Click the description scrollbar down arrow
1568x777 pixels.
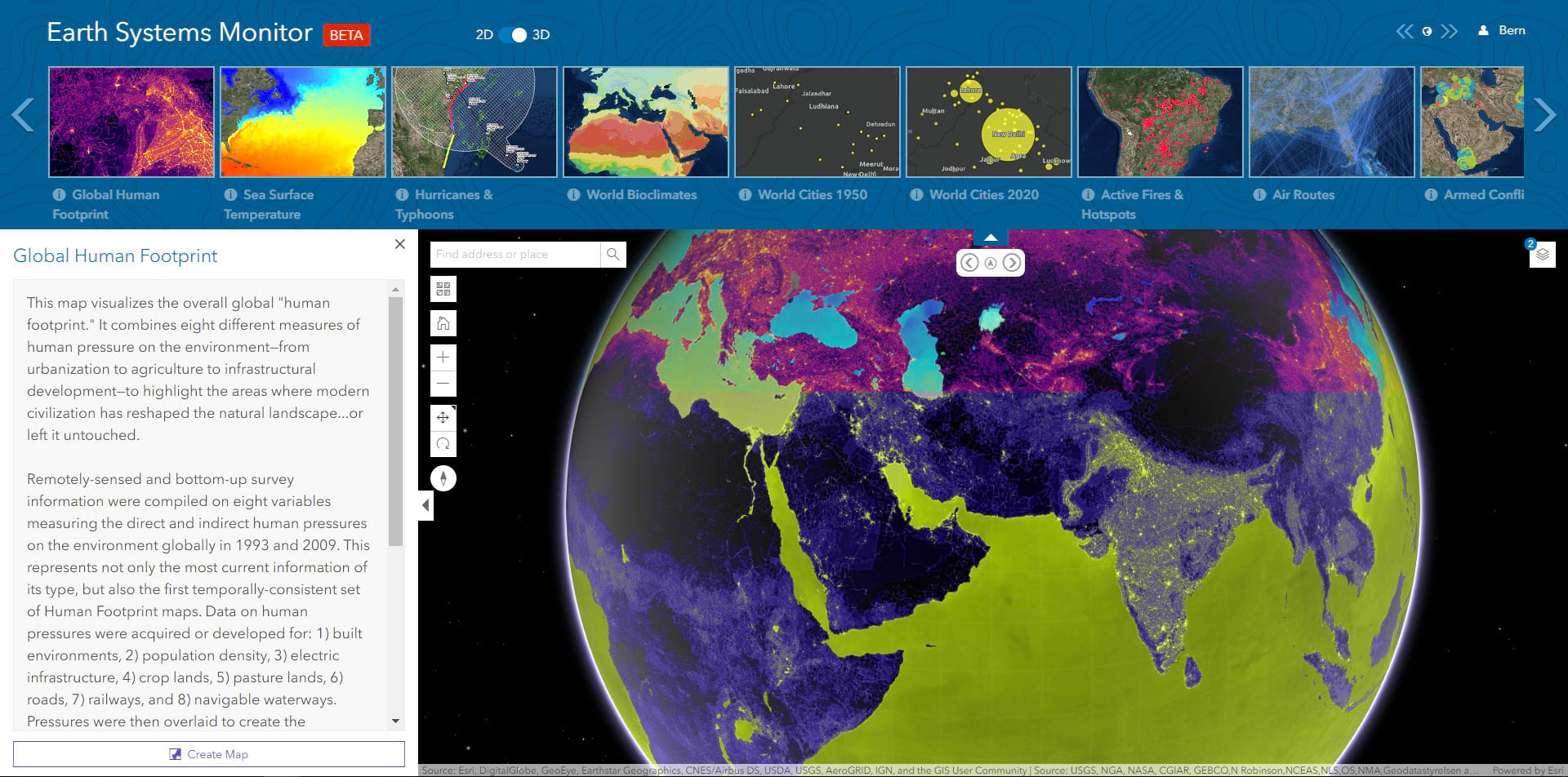click(396, 721)
